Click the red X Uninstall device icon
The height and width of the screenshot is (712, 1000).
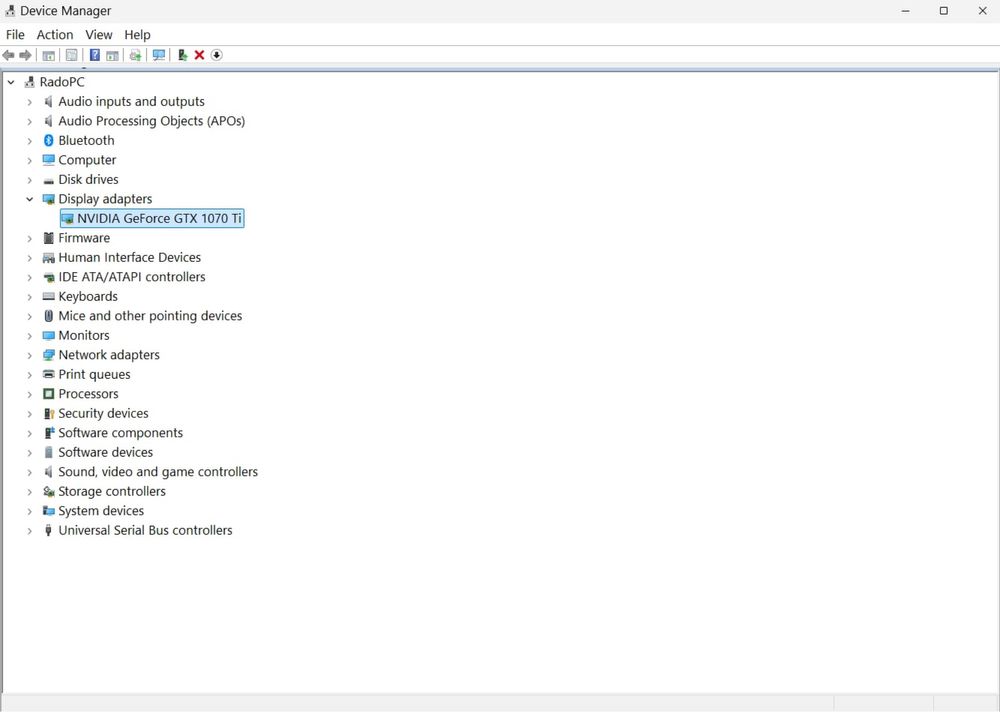[200, 56]
